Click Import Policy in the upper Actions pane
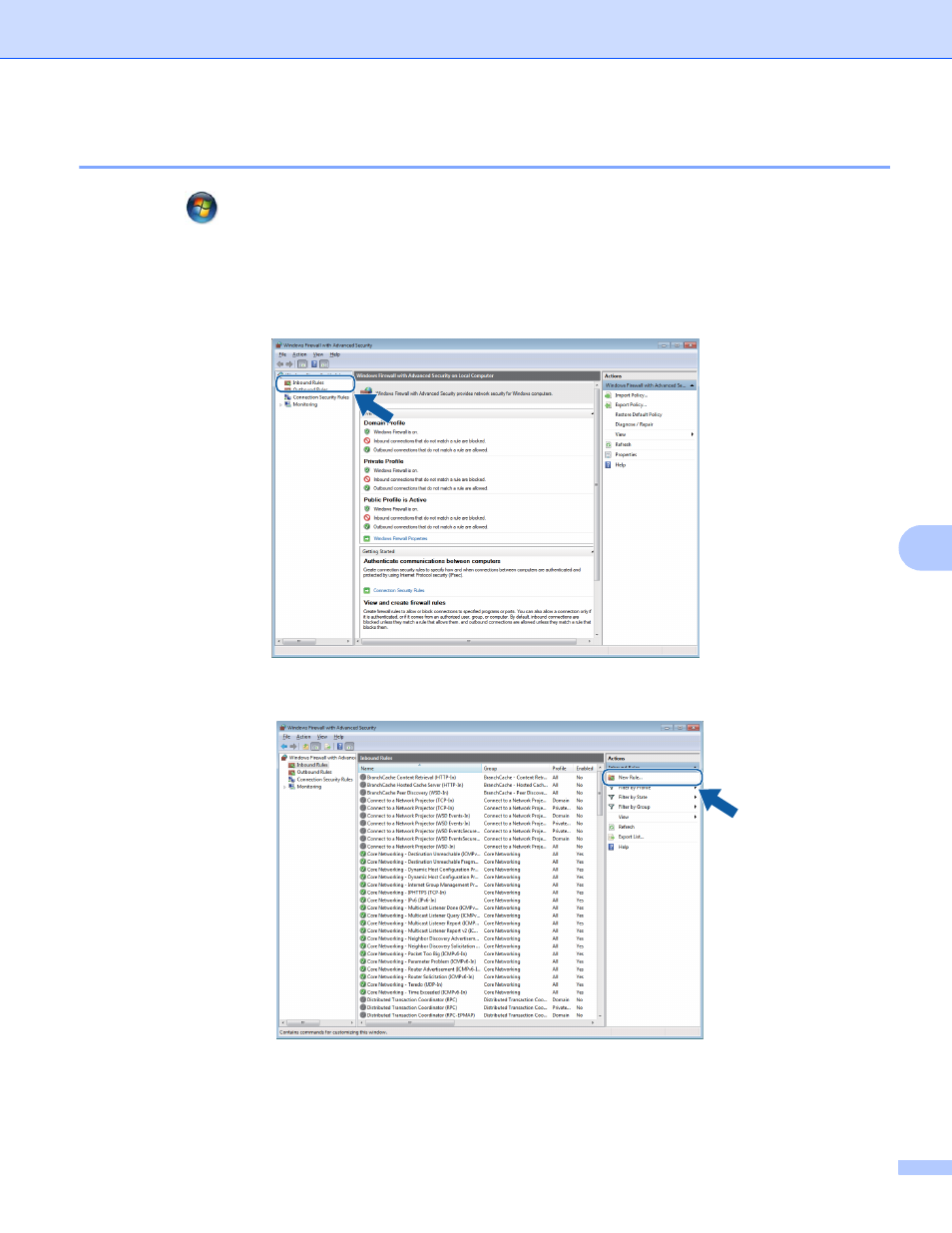 tap(631, 395)
